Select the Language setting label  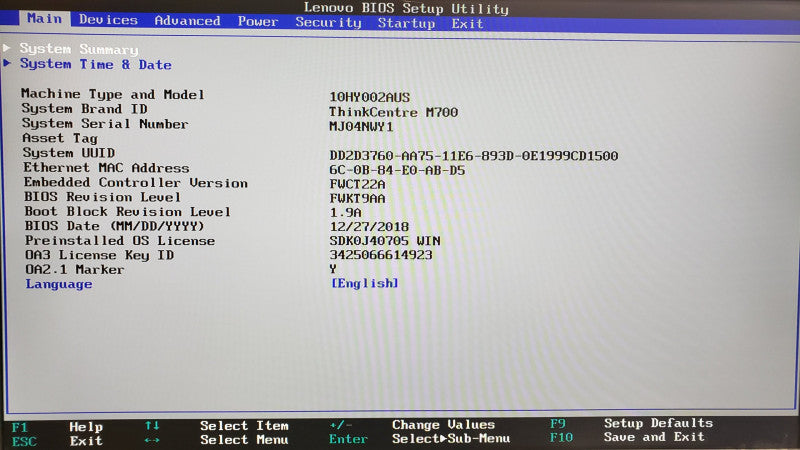59,284
